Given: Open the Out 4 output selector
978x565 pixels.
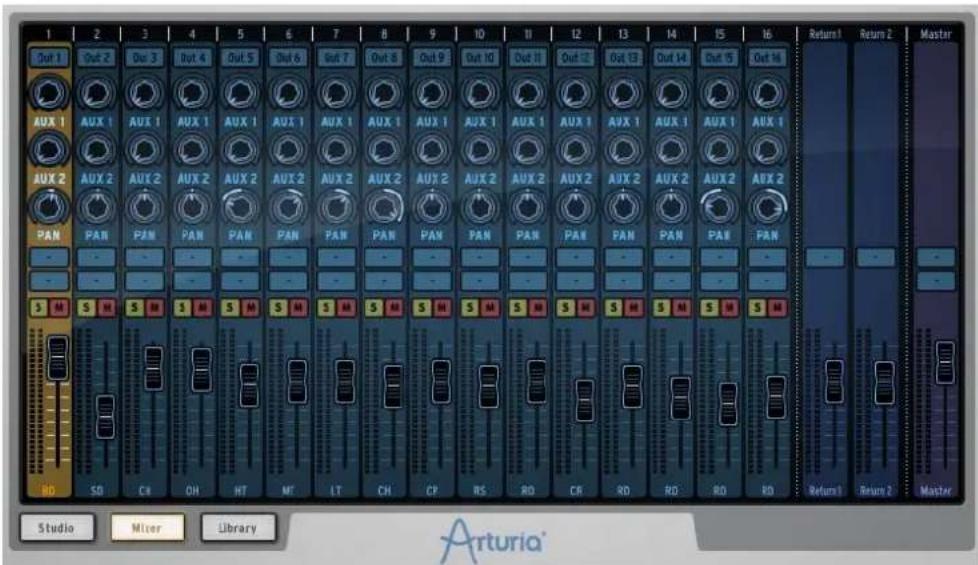Looking at the screenshot, I should (193, 58).
